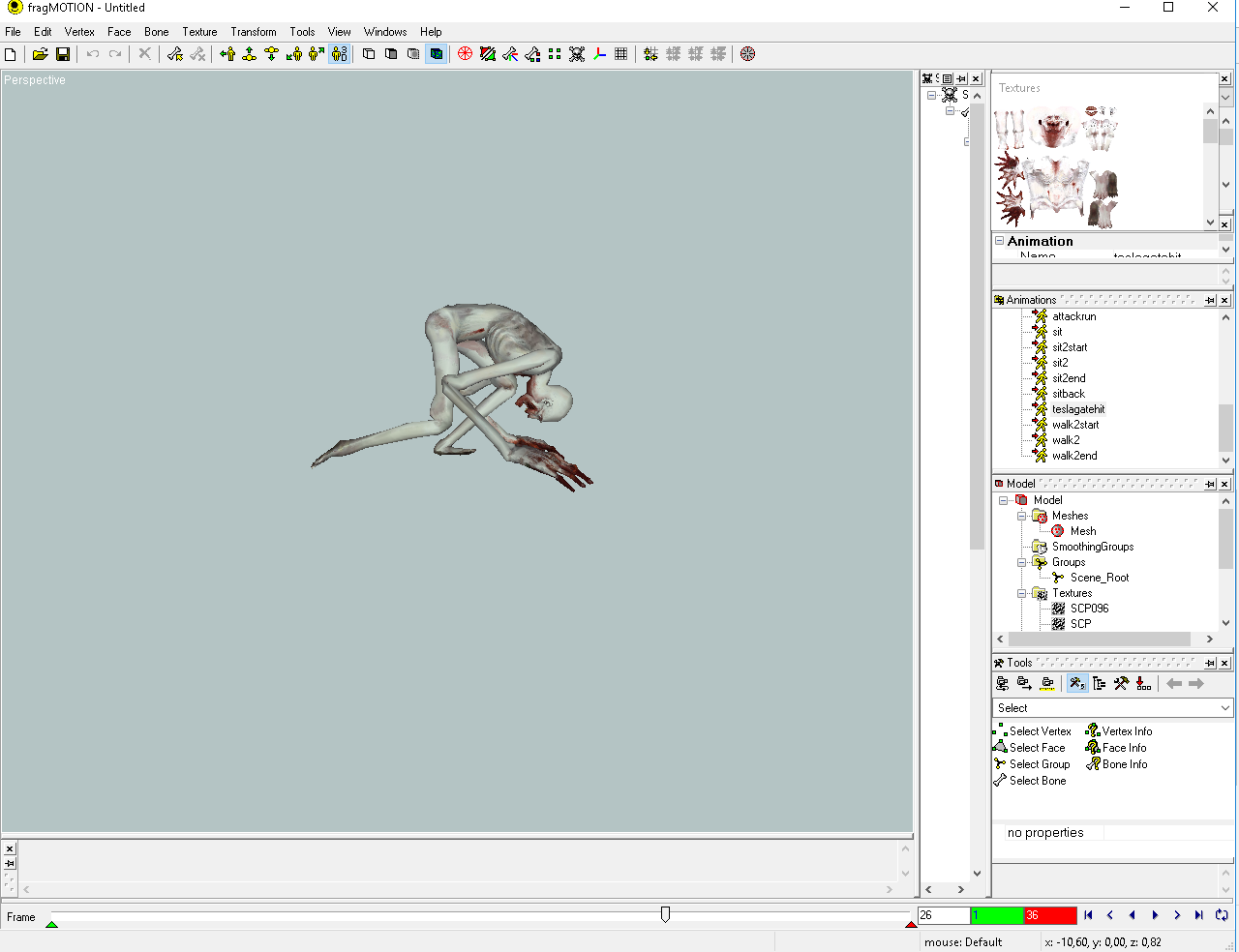Toggle the XYZ axis display icon

tap(599, 54)
